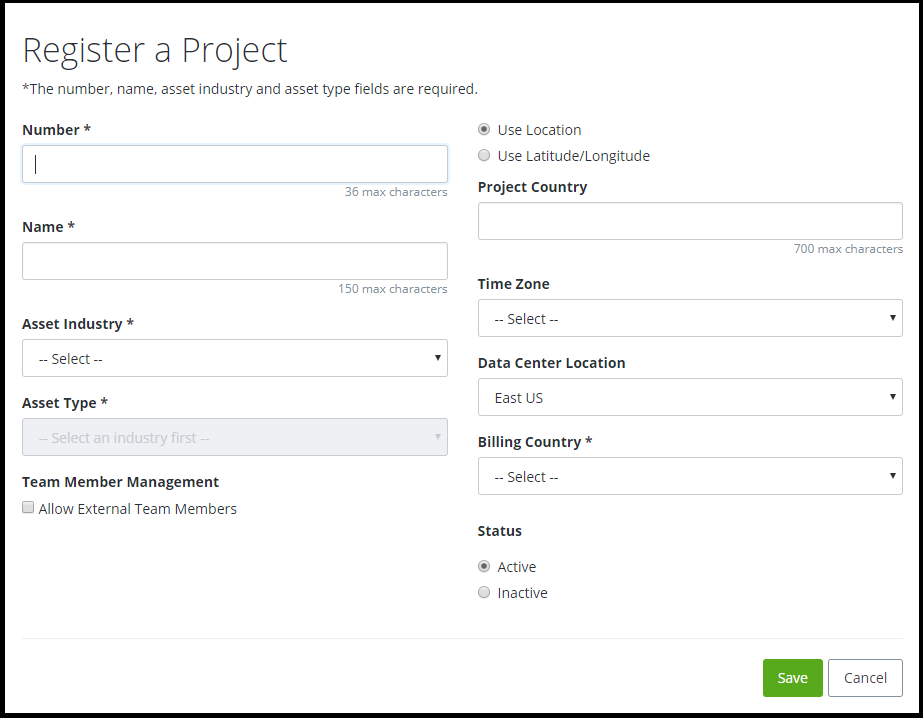This screenshot has height=718, width=923.
Task: Choose Use Latitude/Longitude option
Action: 484,155
